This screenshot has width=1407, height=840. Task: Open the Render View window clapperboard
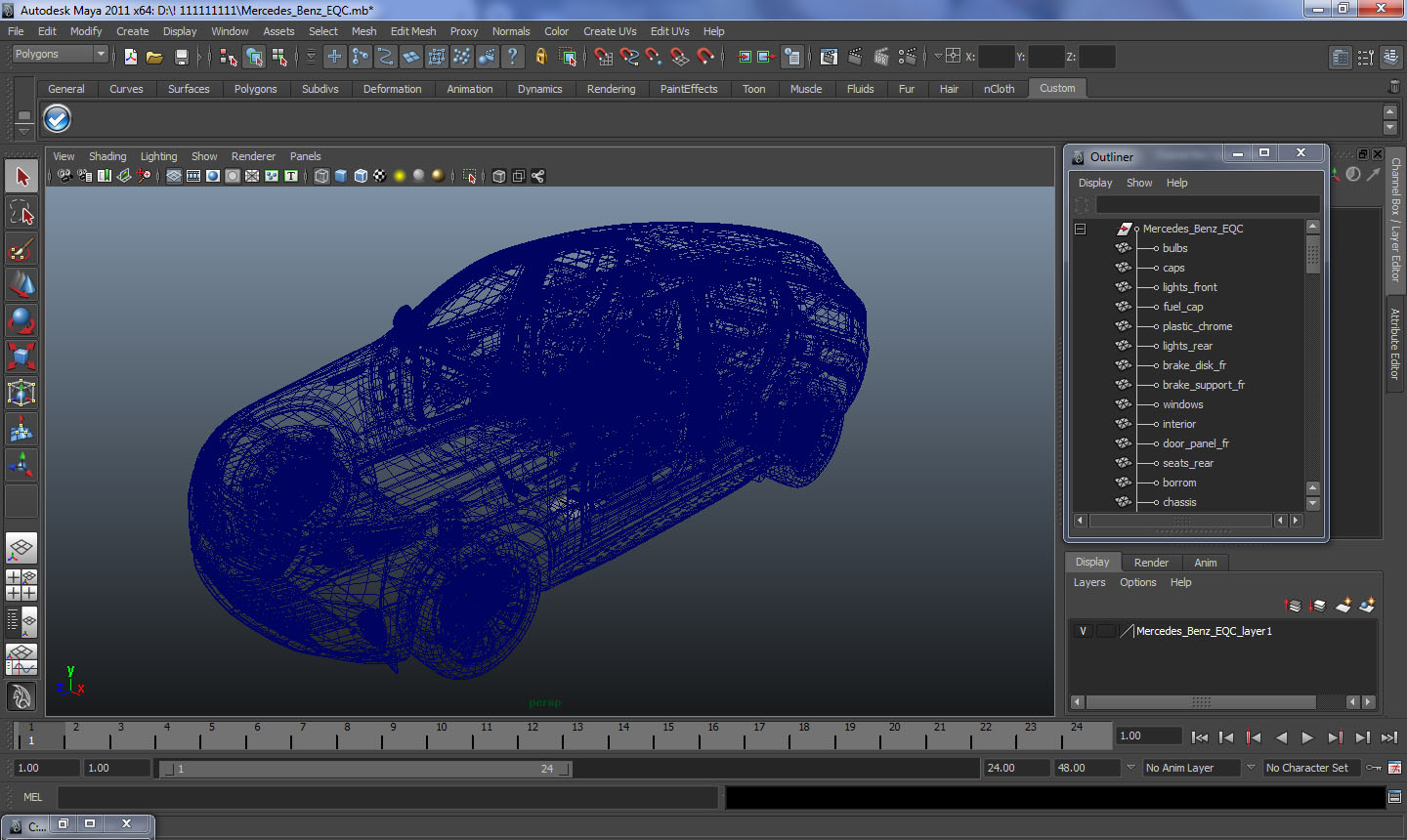[x=829, y=58]
